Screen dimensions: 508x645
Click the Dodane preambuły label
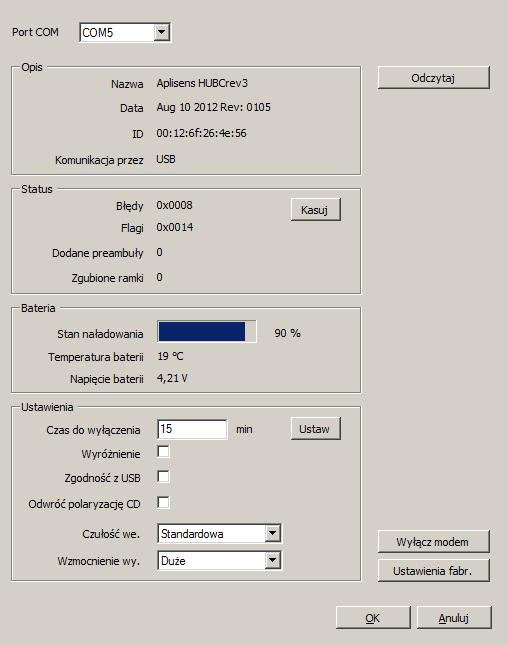(x=98, y=253)
